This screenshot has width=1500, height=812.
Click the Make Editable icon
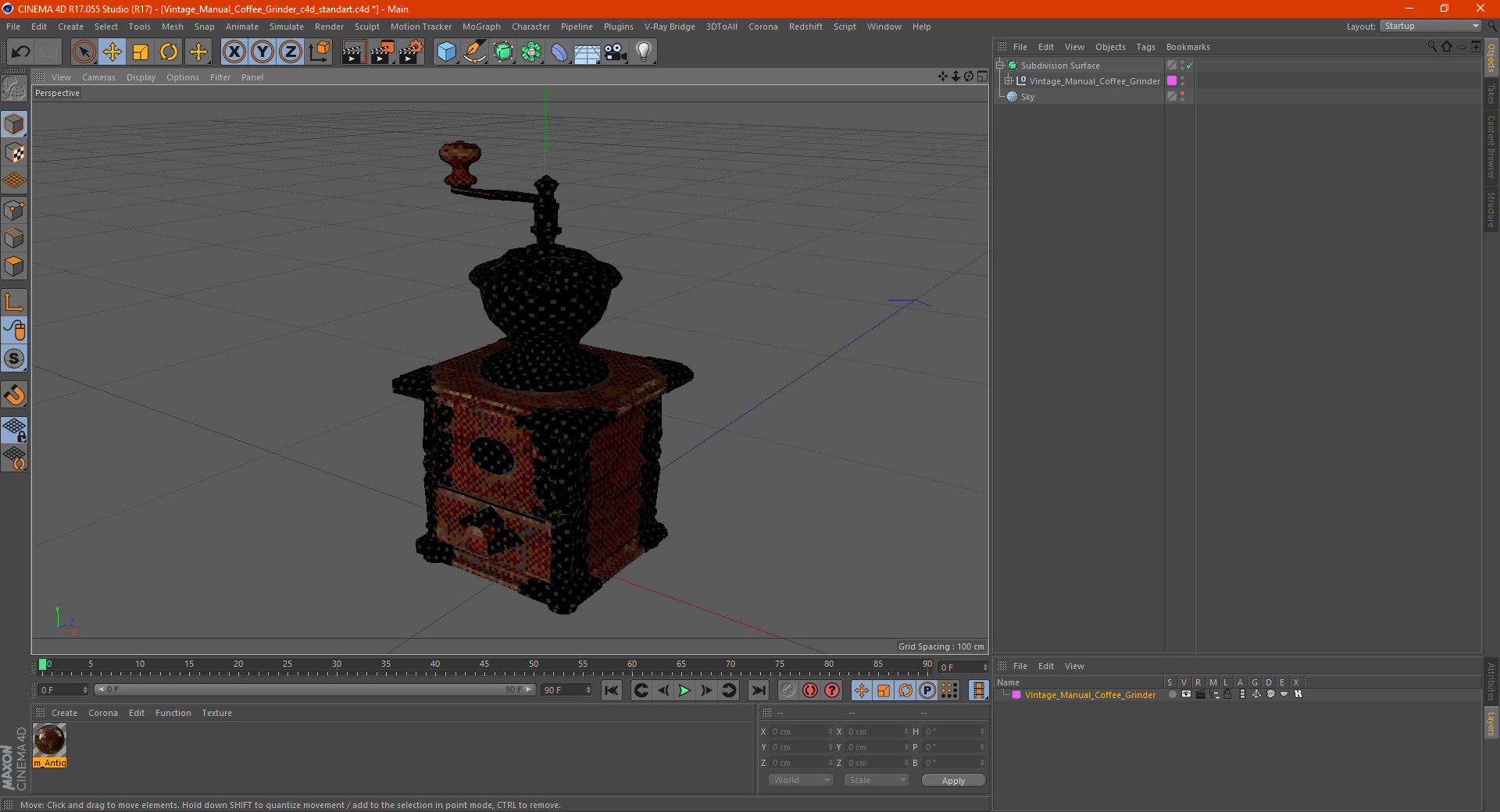click(14, 89)
